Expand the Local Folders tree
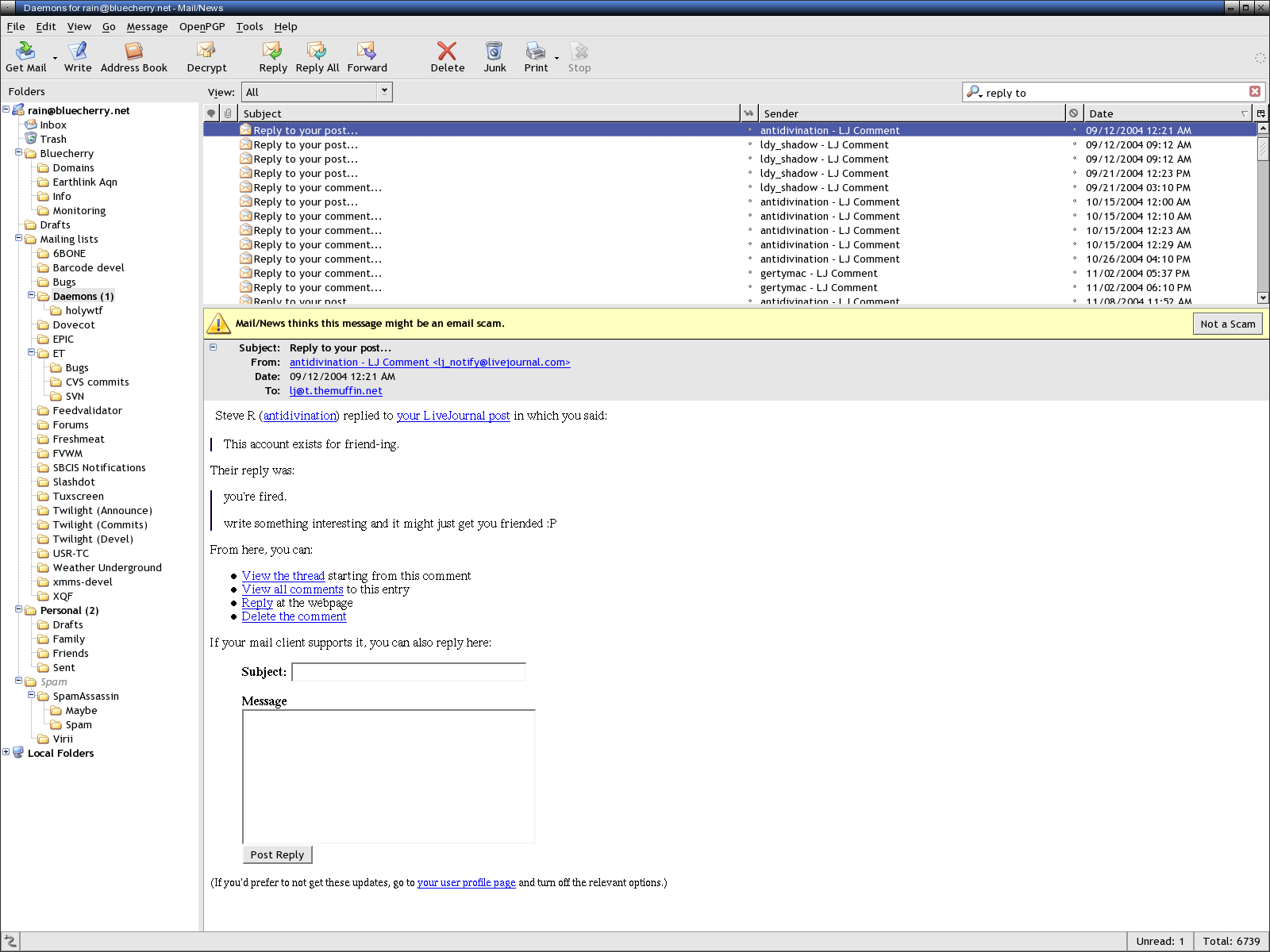Screen dimensions: 1270x952 [x=6, y=752]
